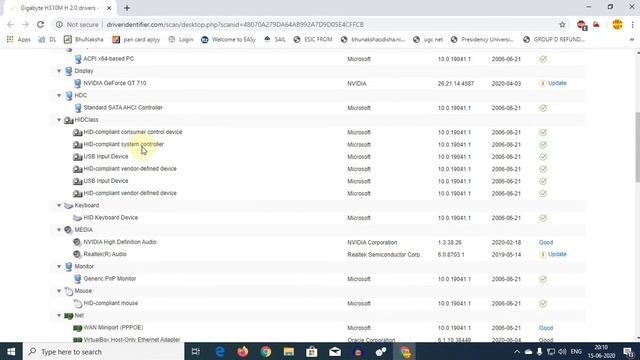This screenshot has width=640, height=360.
Task: Click Update link for NVIDIA GeForce GT 710
Action: pos(557,83)
